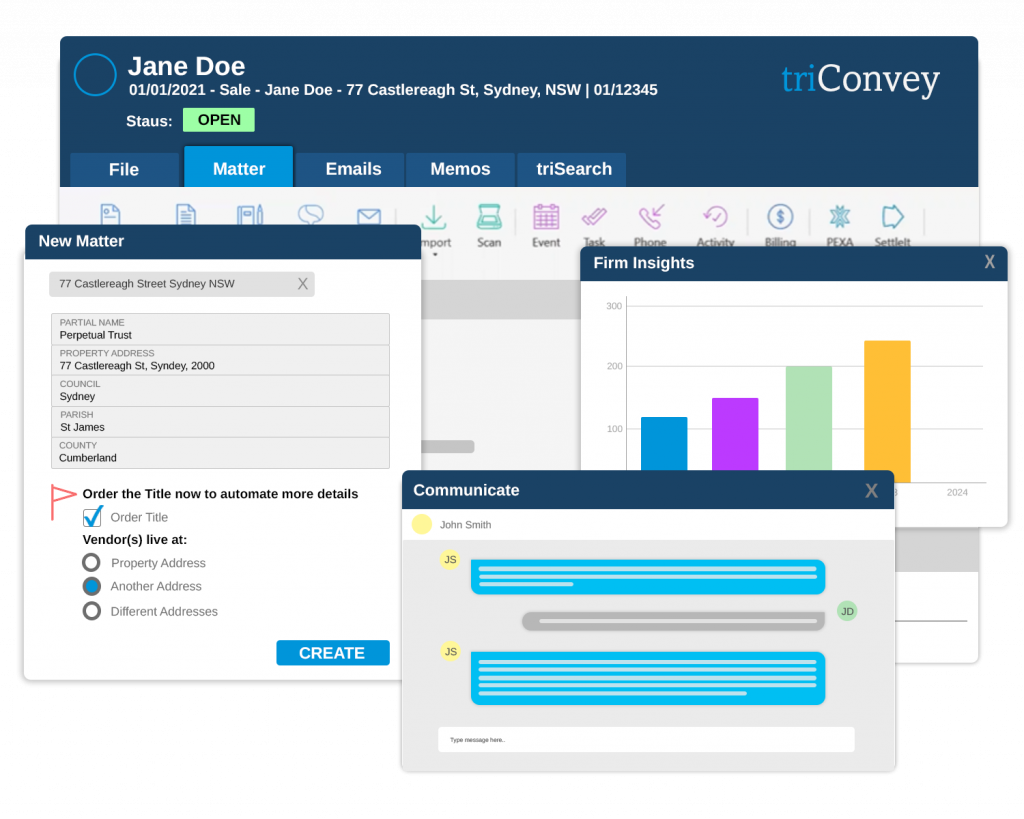Click the SettleIt arrow icon
The image size is (1024, 819).
tap(893, 216)
